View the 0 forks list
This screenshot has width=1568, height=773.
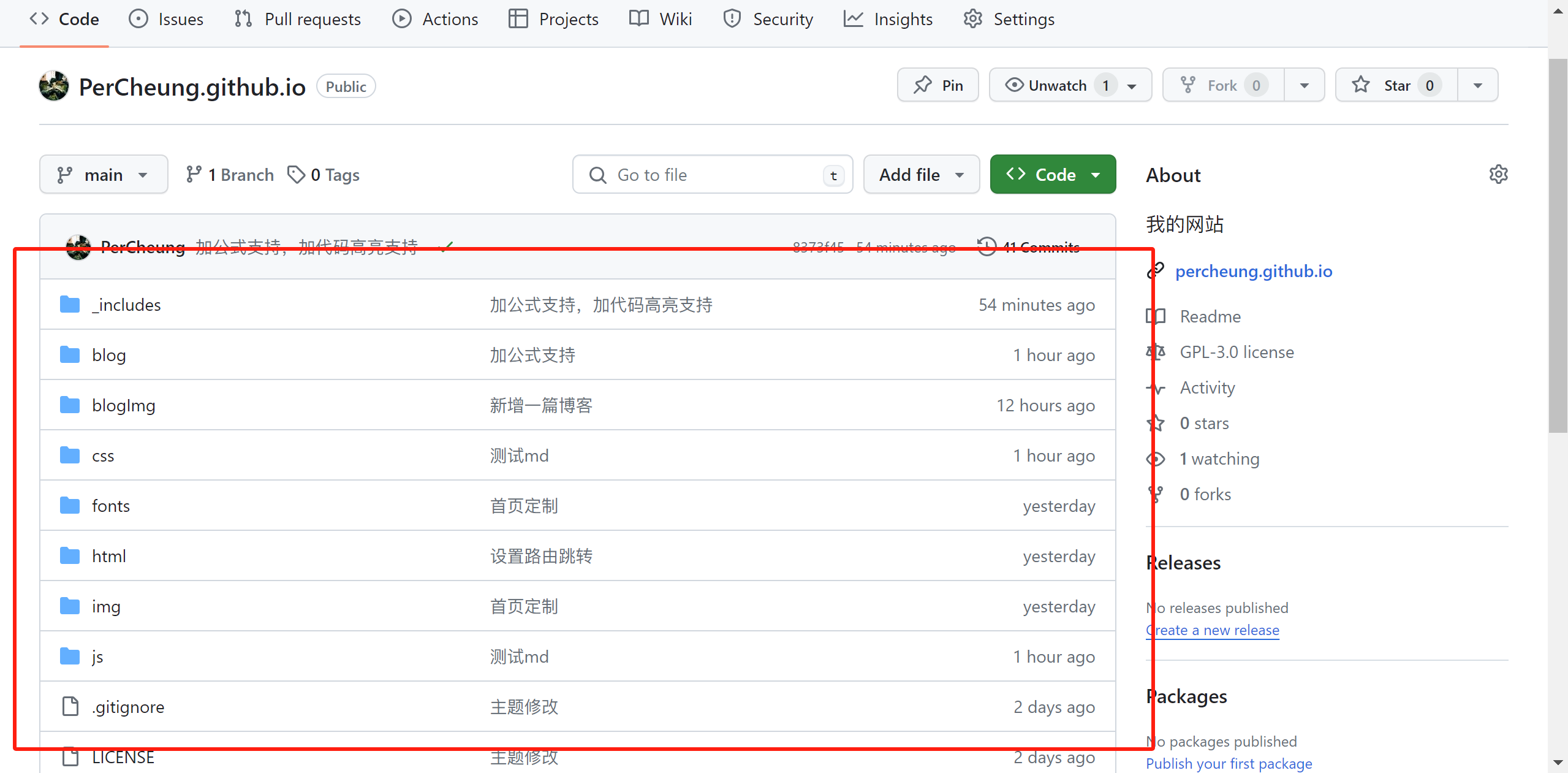1205,494
